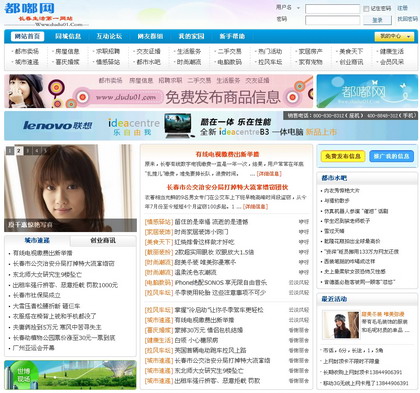Viewport: 420px width, 393px height.
Task: Switch to the 城市速递 news tab
Action: pyautogui.click(x=37, y=240)
